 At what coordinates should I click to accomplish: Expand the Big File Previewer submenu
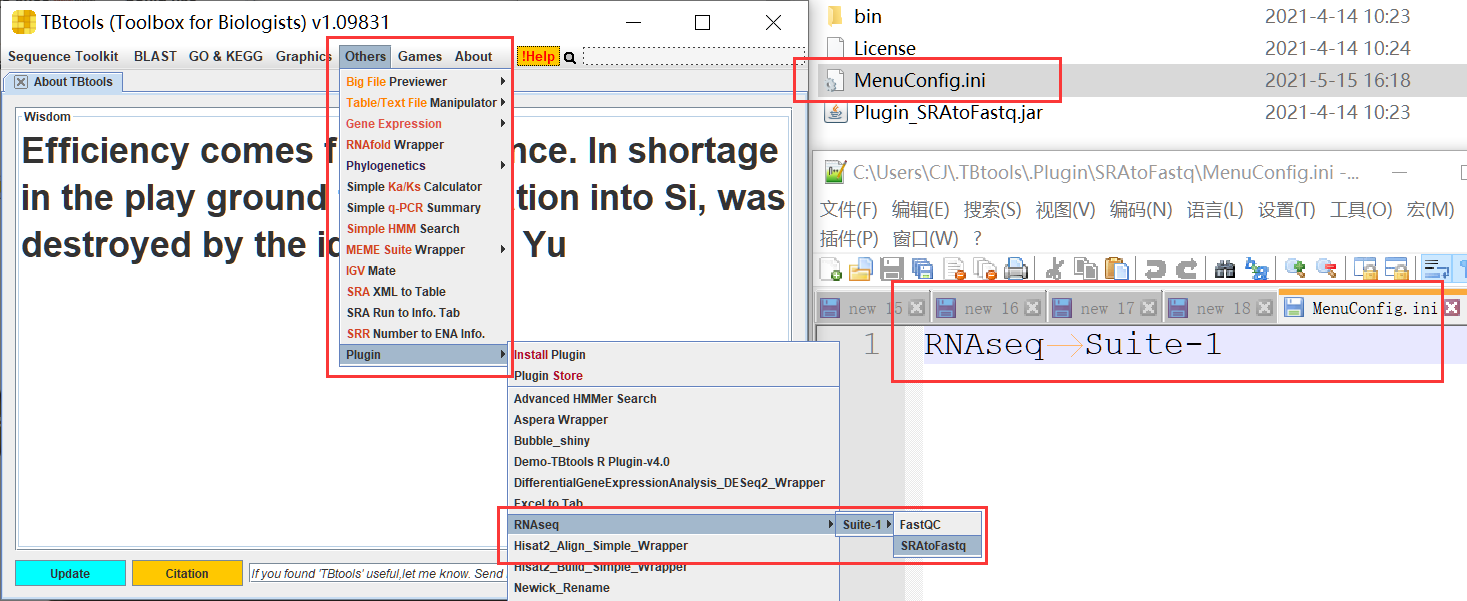click(x=425, y=82)
